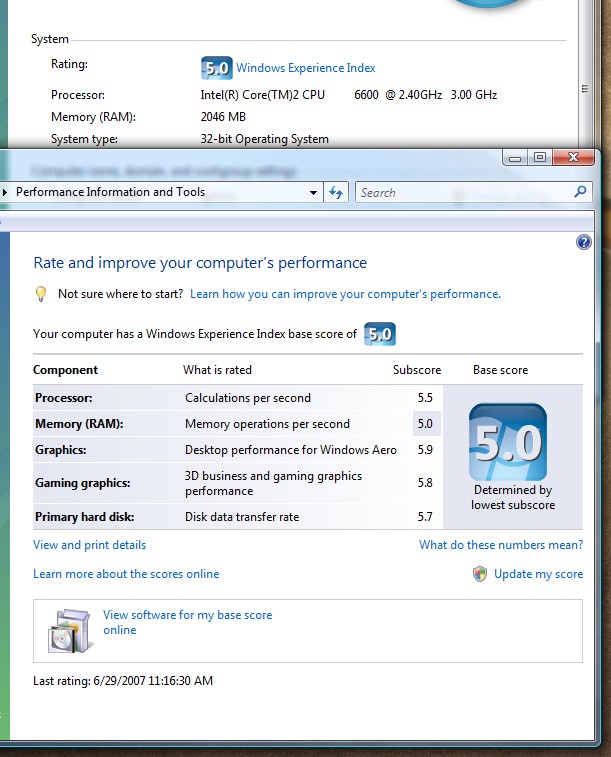Click 32-bit Operating System text in System window
Viewport: 611px width, 757px height.
264,139
